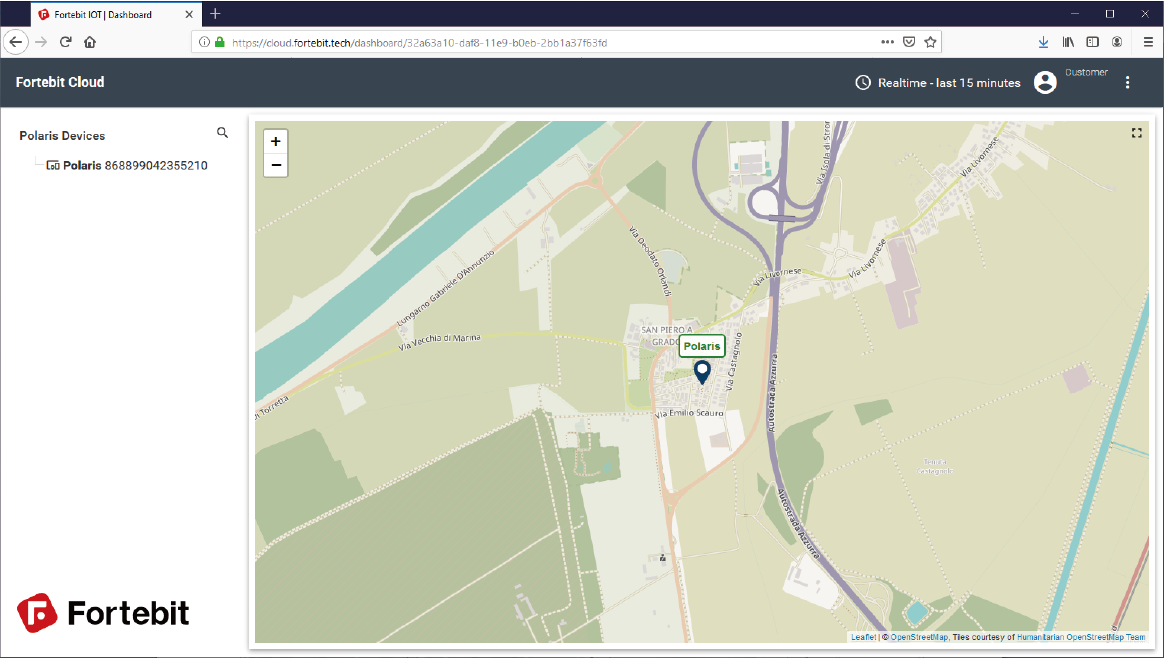Maximize the browser window
This screenshot has height=659, width=1165.
1110,14
